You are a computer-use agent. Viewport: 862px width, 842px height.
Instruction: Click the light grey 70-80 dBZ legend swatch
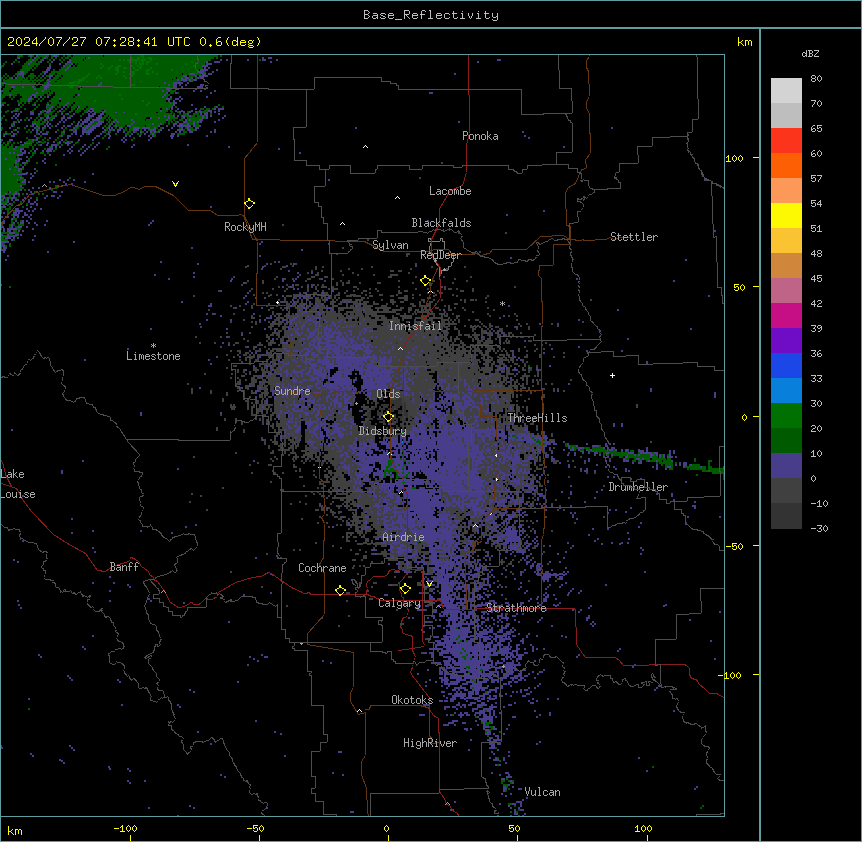point(786,91)
